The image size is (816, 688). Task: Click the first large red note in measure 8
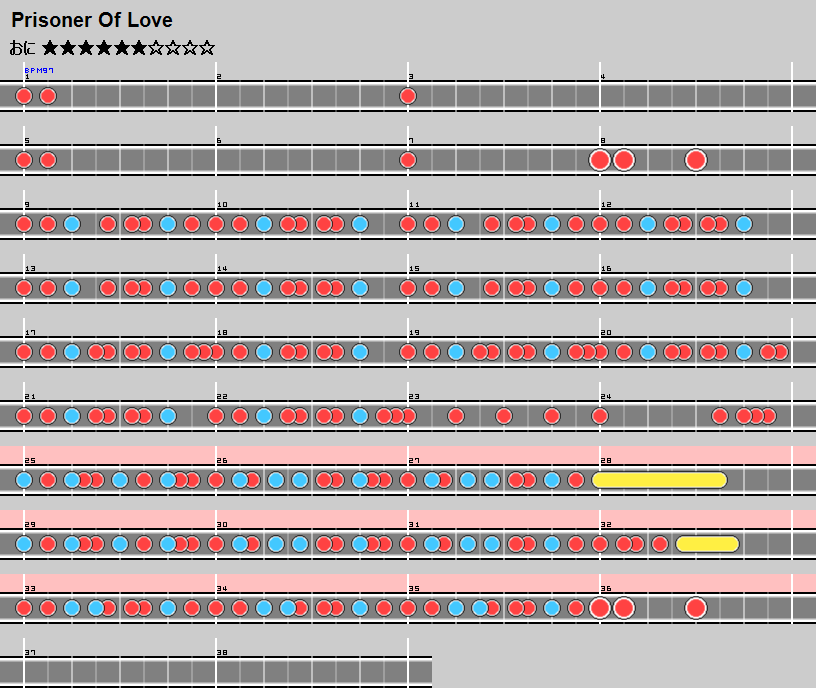[600, 160]
